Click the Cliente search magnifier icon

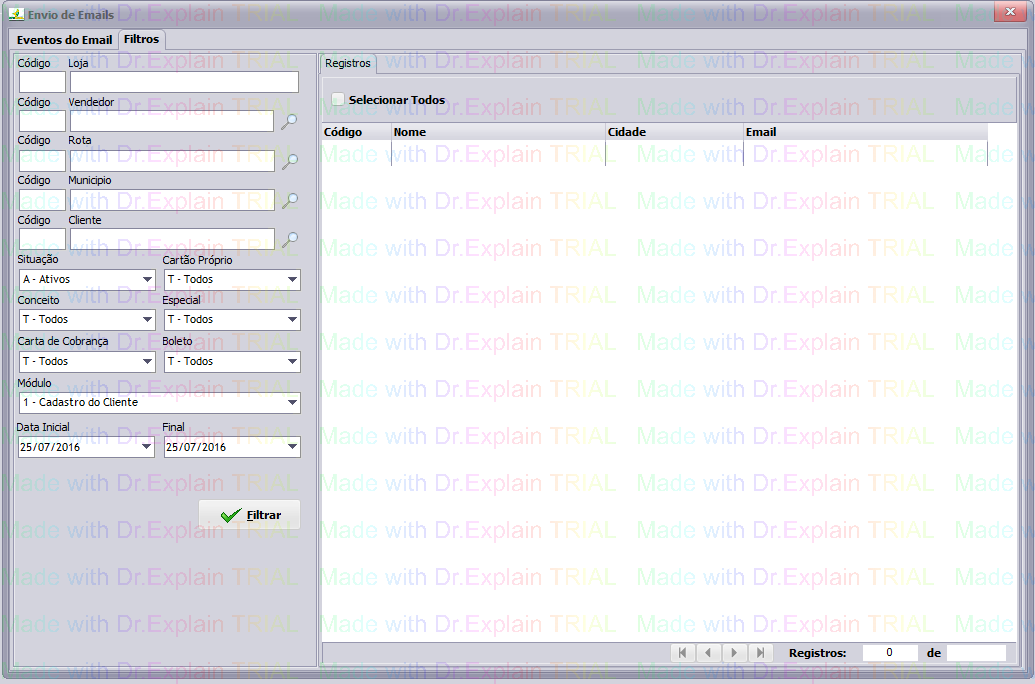(289, 240)
